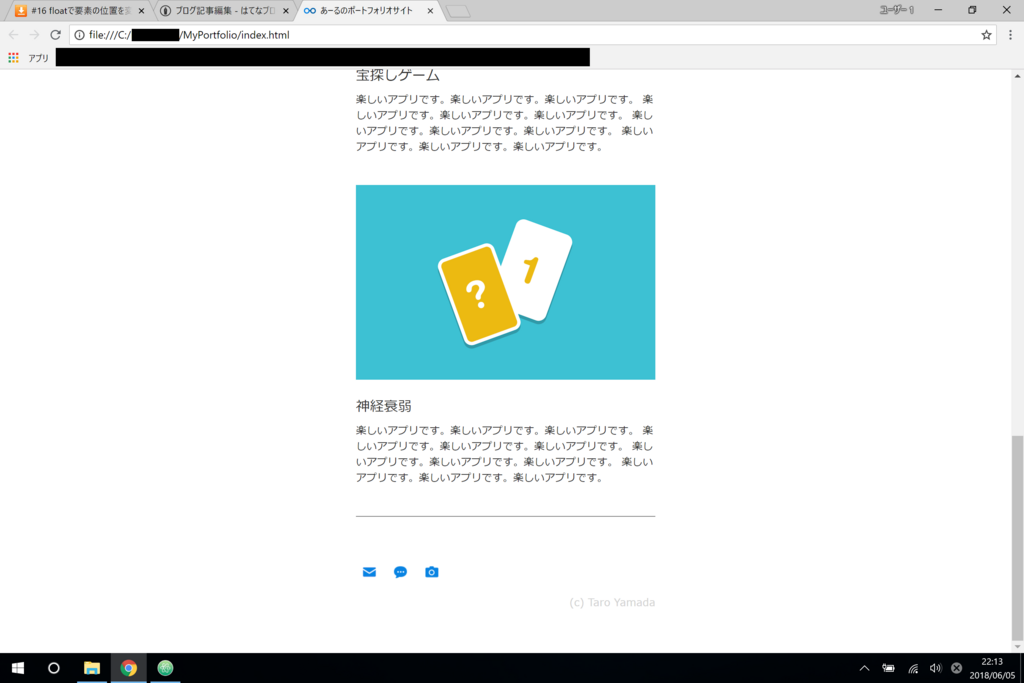Viewport: 1024px width, 683px height.
Task: Open the speech bubble contact icon
Action: pos(400,571)
